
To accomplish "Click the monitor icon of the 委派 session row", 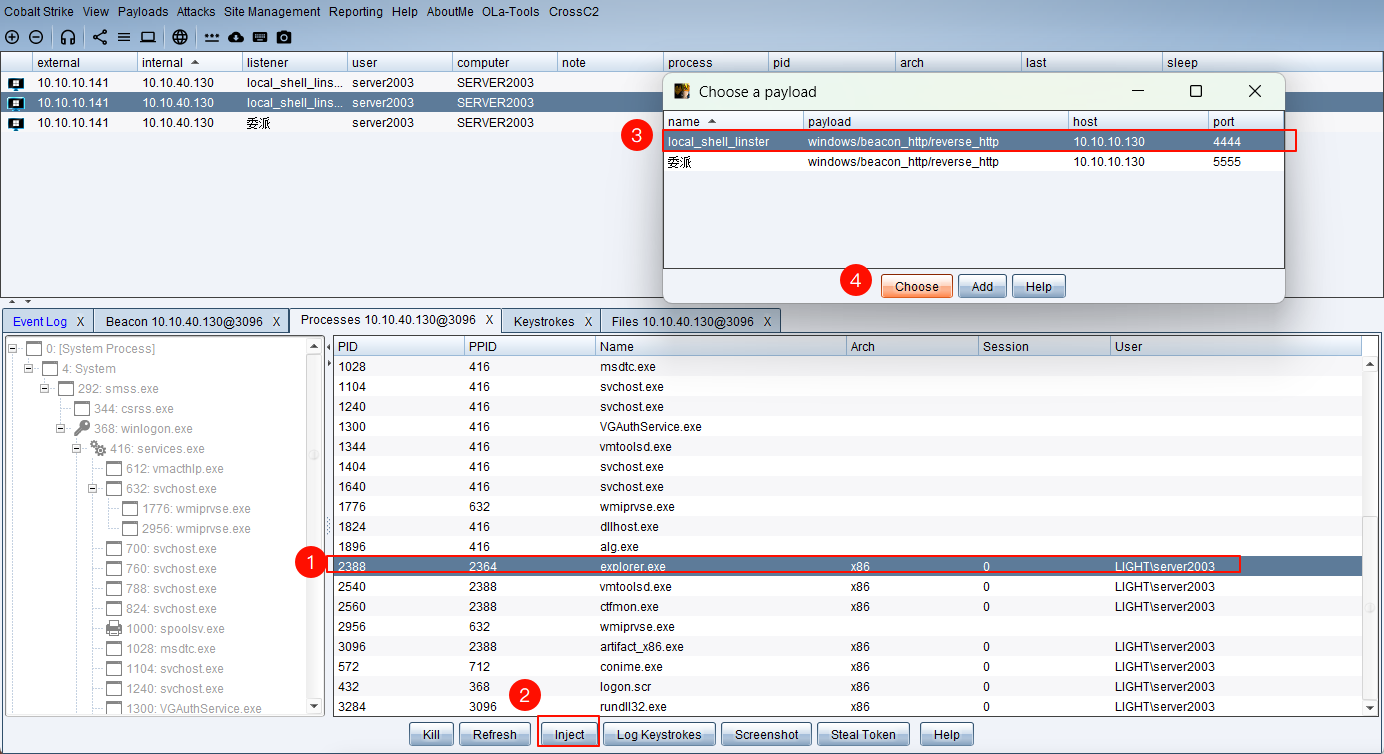I will pos(15,123).
